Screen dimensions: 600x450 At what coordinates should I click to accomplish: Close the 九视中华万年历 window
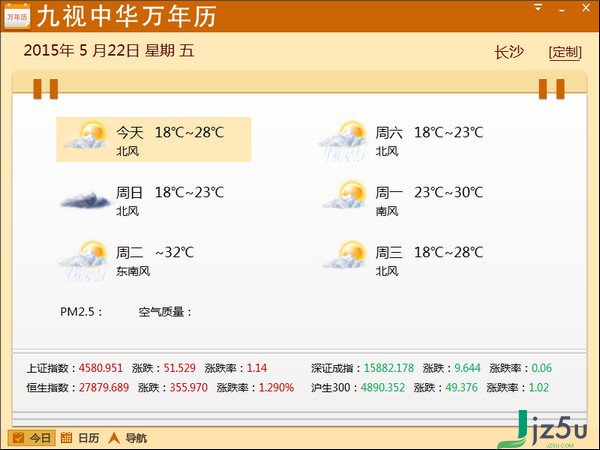[586, 8]
